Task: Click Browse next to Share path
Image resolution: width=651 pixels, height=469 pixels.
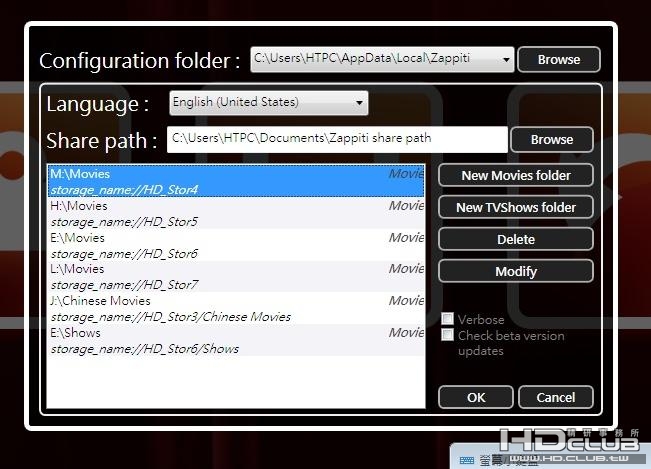Action: 552,139
